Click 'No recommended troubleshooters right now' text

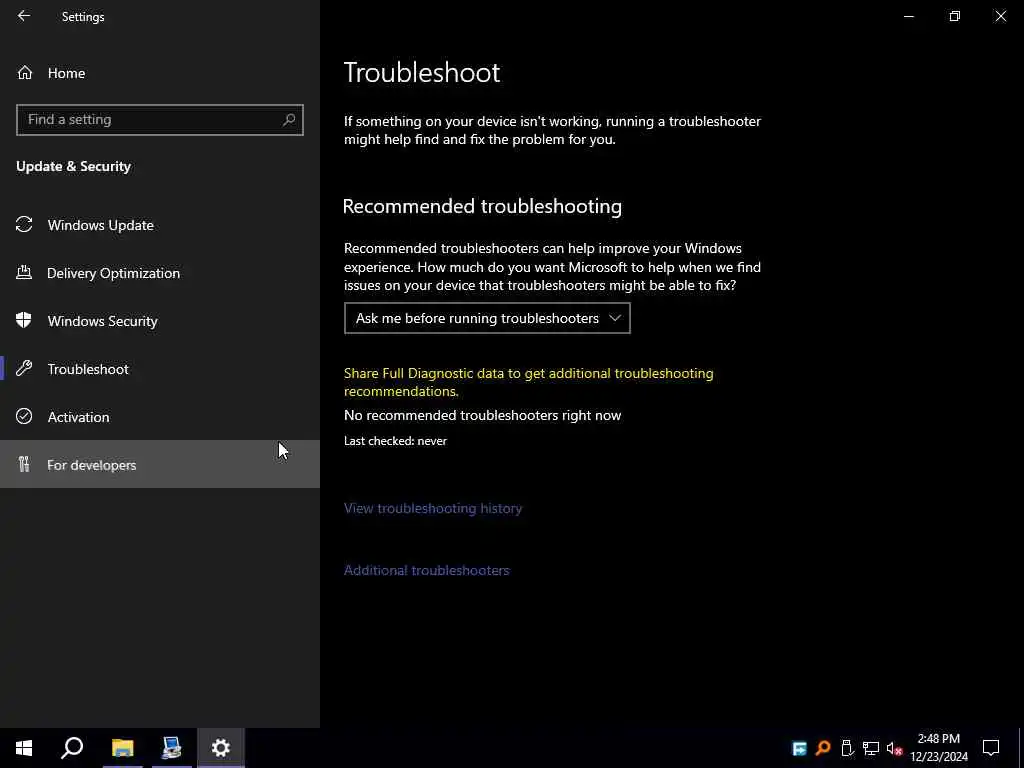click(483, 415)
